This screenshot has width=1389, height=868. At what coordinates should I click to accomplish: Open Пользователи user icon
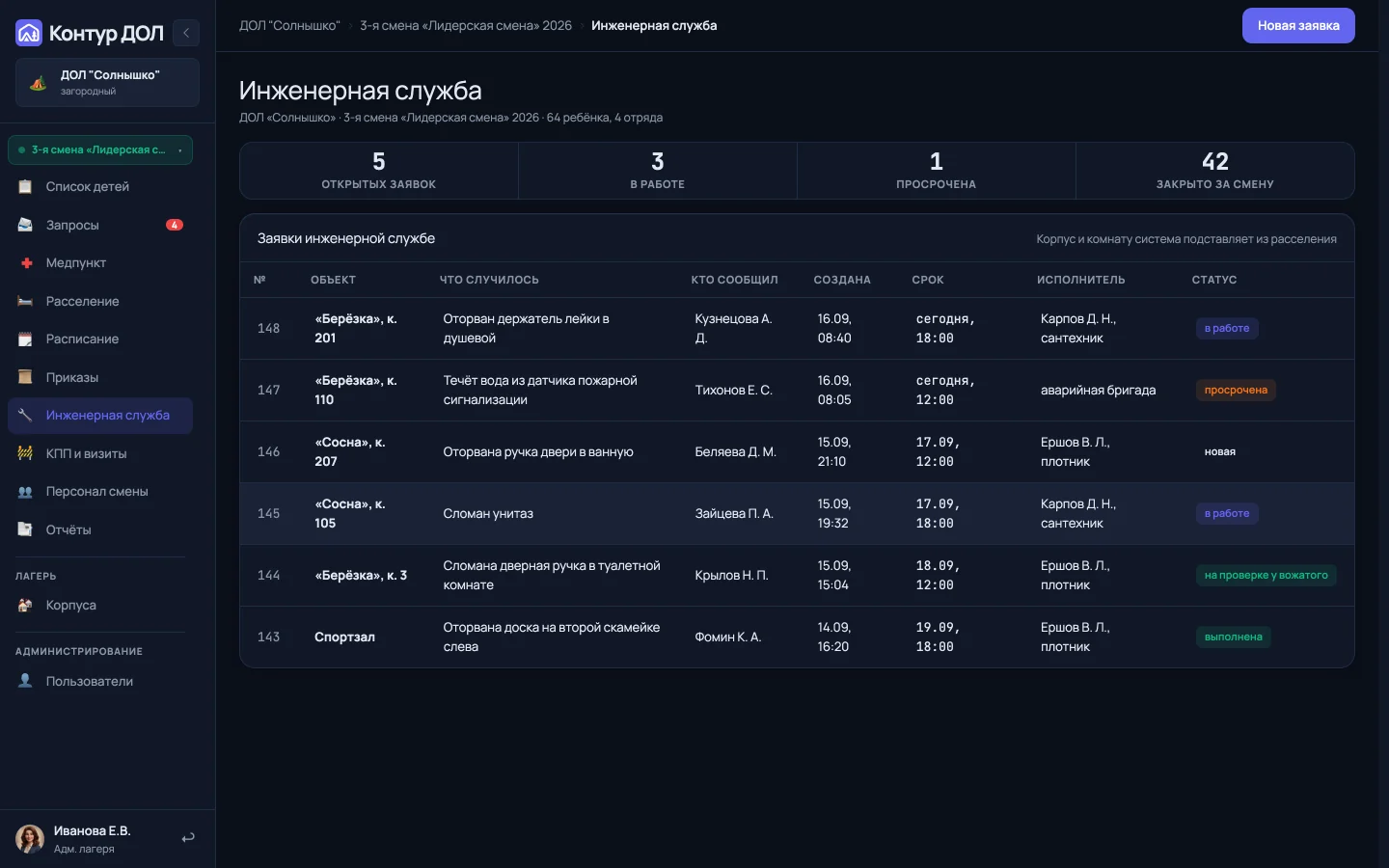point(25,681)
